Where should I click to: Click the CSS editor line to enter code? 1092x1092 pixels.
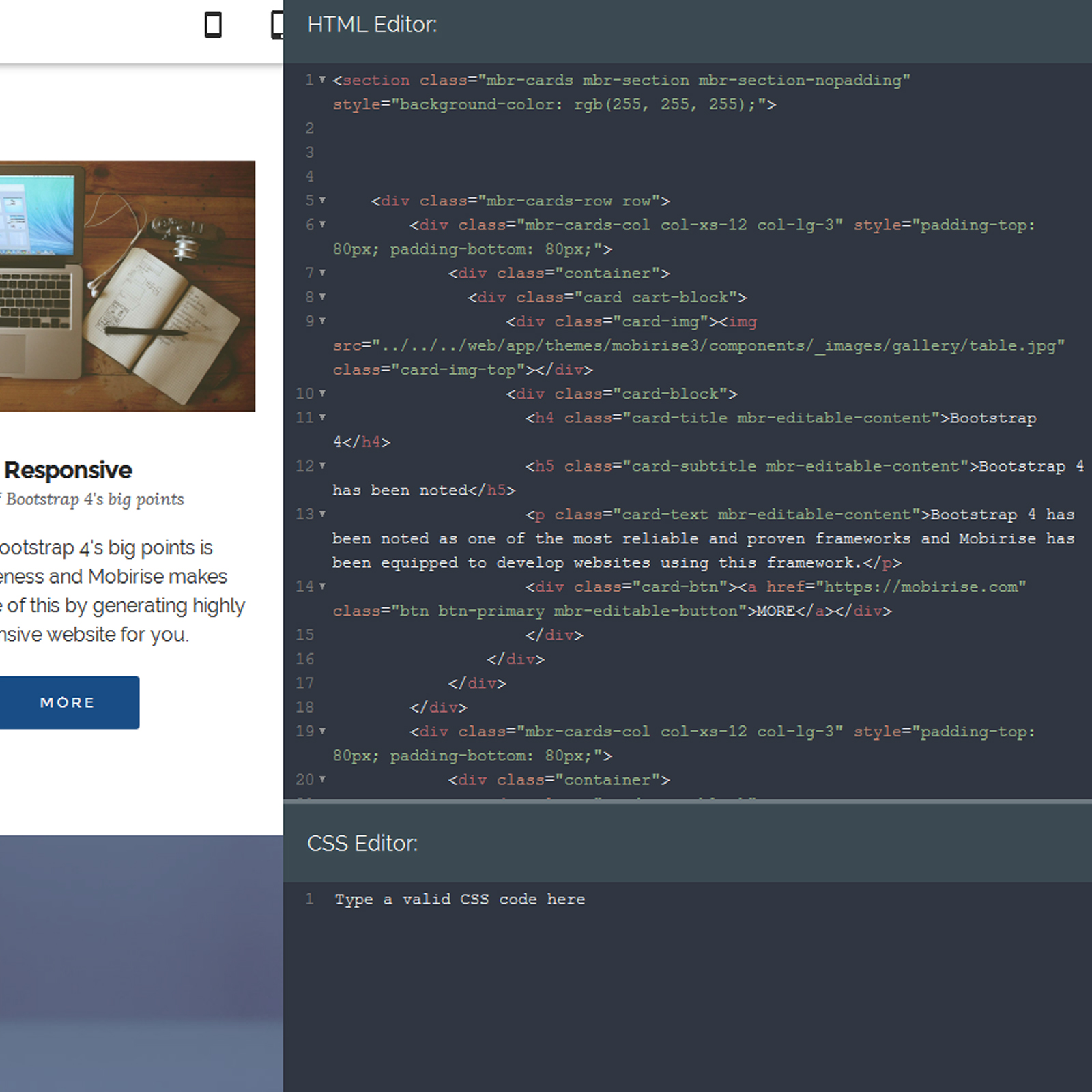click(459, 900)
